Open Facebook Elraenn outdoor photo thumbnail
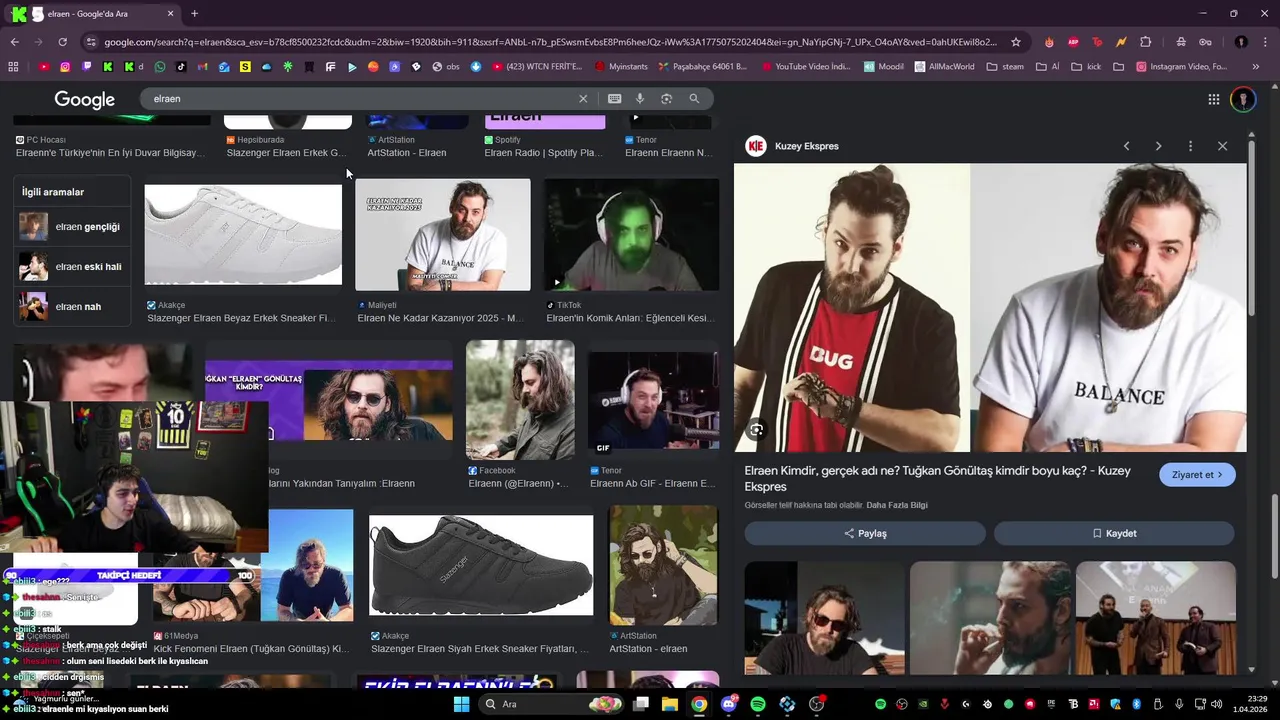Viewport: 1280px width, 720px height. (520, 400)
